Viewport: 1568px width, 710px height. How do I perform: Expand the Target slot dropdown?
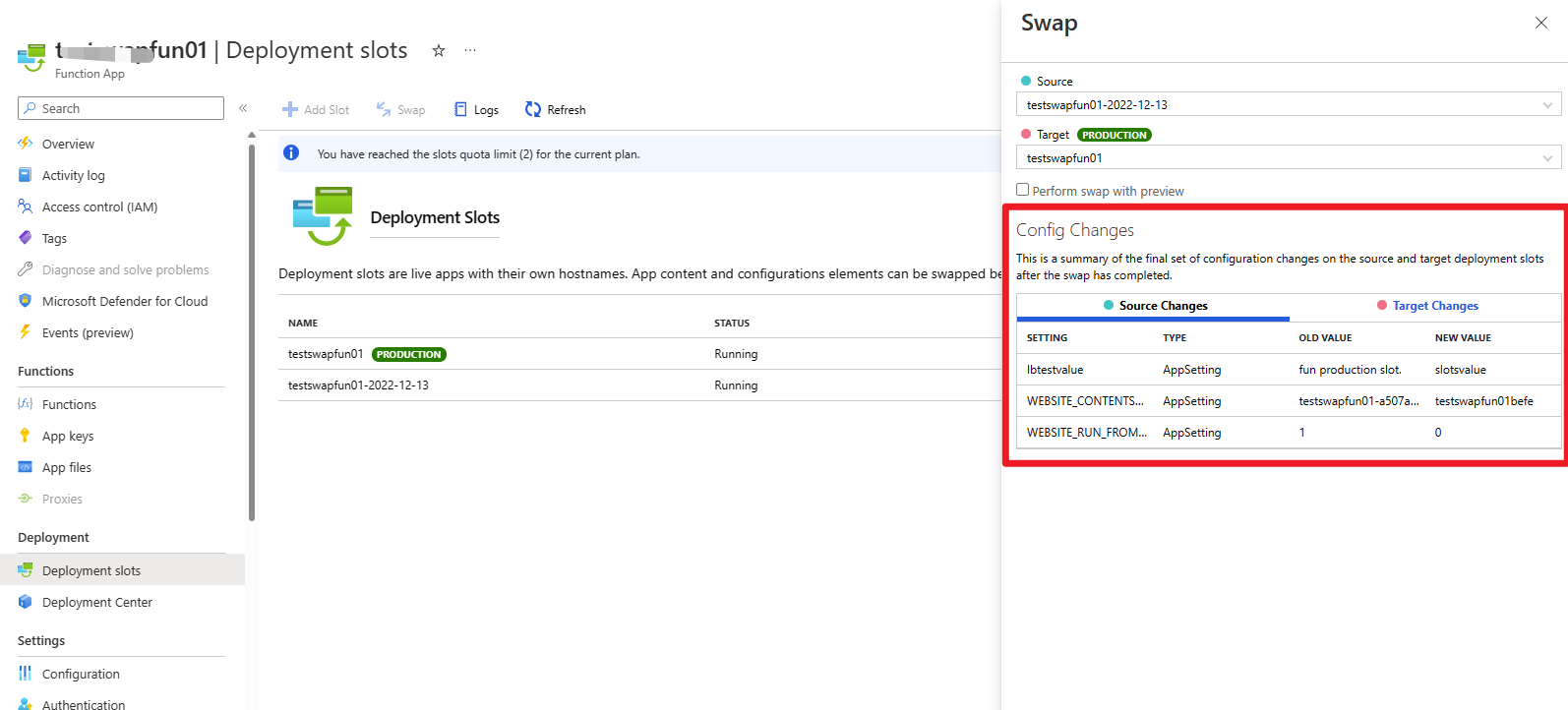(1287, 158)
